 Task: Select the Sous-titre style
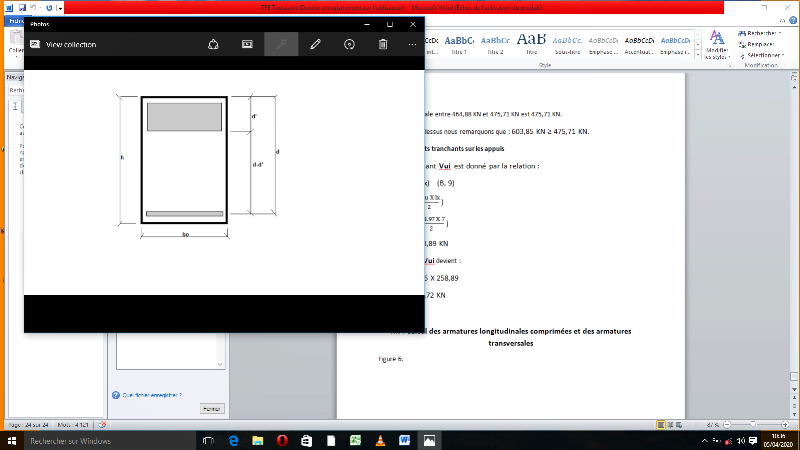pos(566,45)
